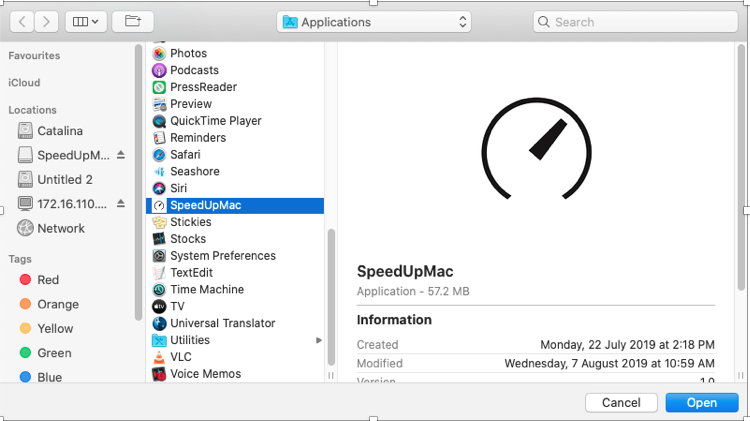This screenshot has width=750, height=421.
Task: Click the Stocks app icon
Action: coord(159,239)
